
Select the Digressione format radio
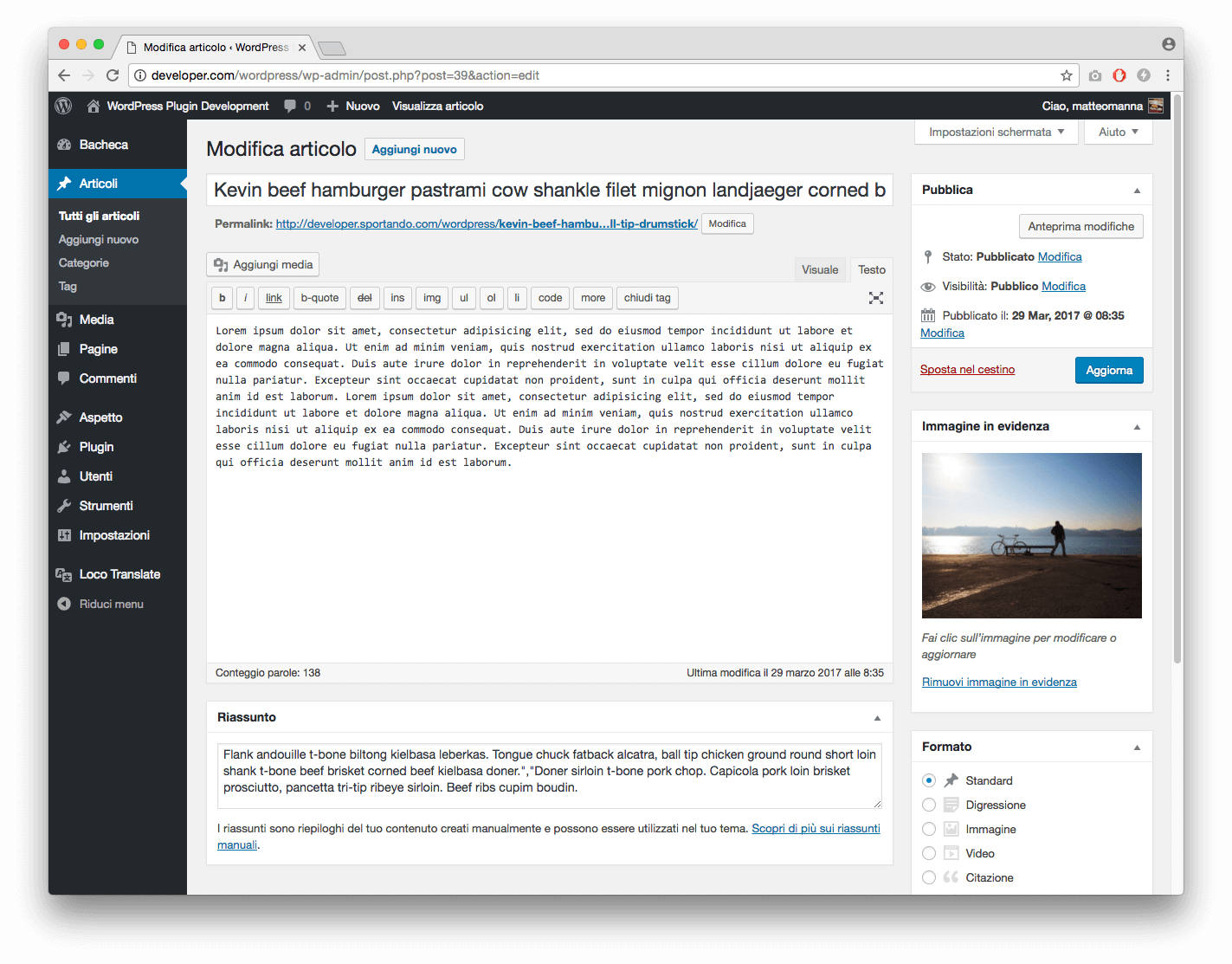pyautogui.click(x=929, y=805)
